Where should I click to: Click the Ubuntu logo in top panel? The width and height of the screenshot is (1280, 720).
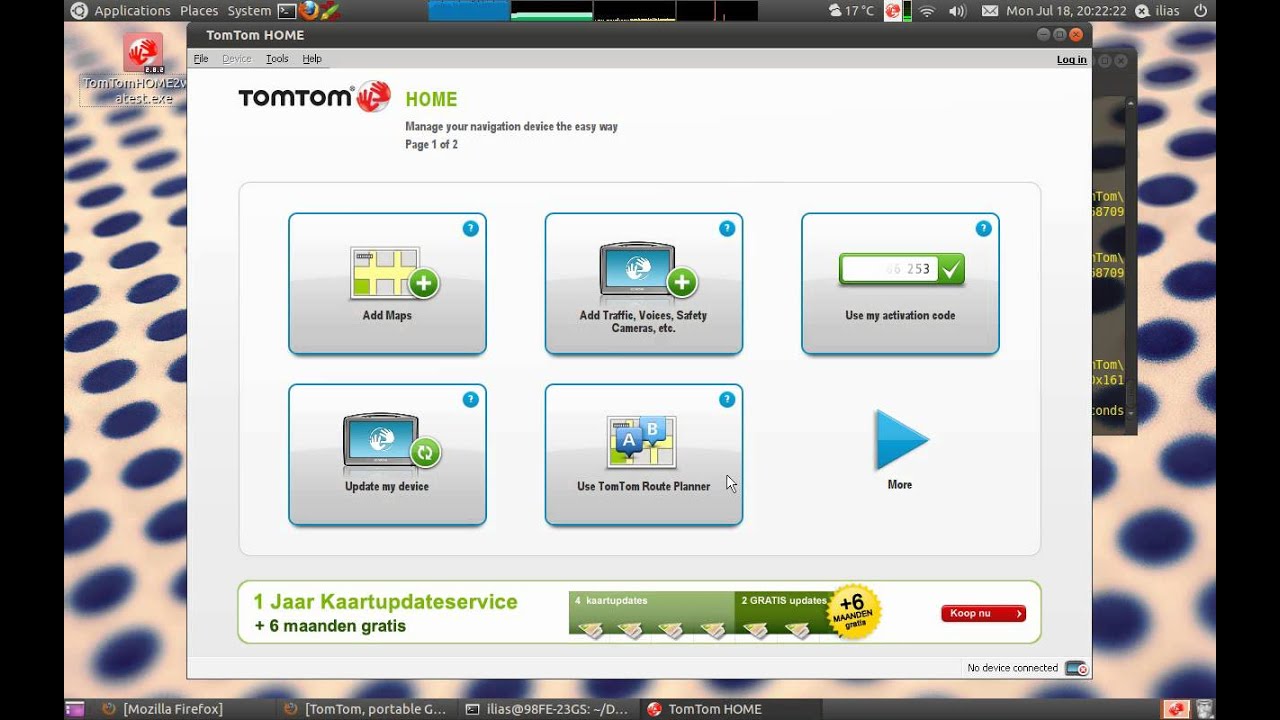coord(78,11)
